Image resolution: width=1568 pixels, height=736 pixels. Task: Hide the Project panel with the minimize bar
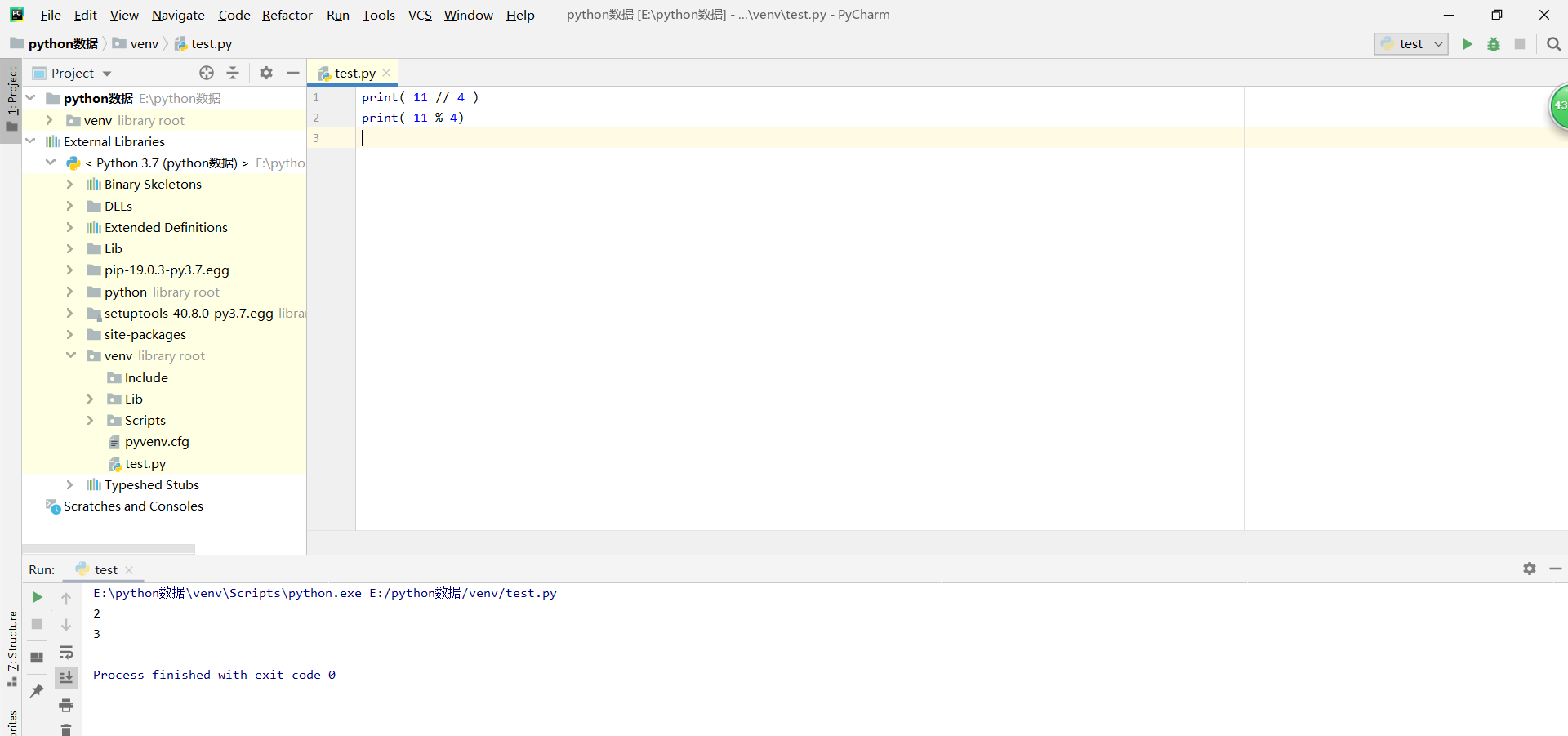pyautogui.click(x=293, y=73)
